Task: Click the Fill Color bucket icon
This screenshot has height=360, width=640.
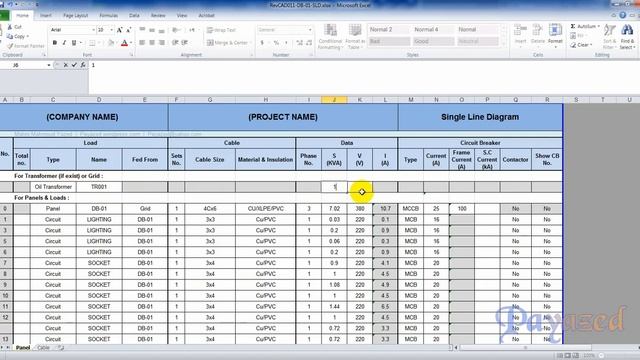Action: click(111, 43)
